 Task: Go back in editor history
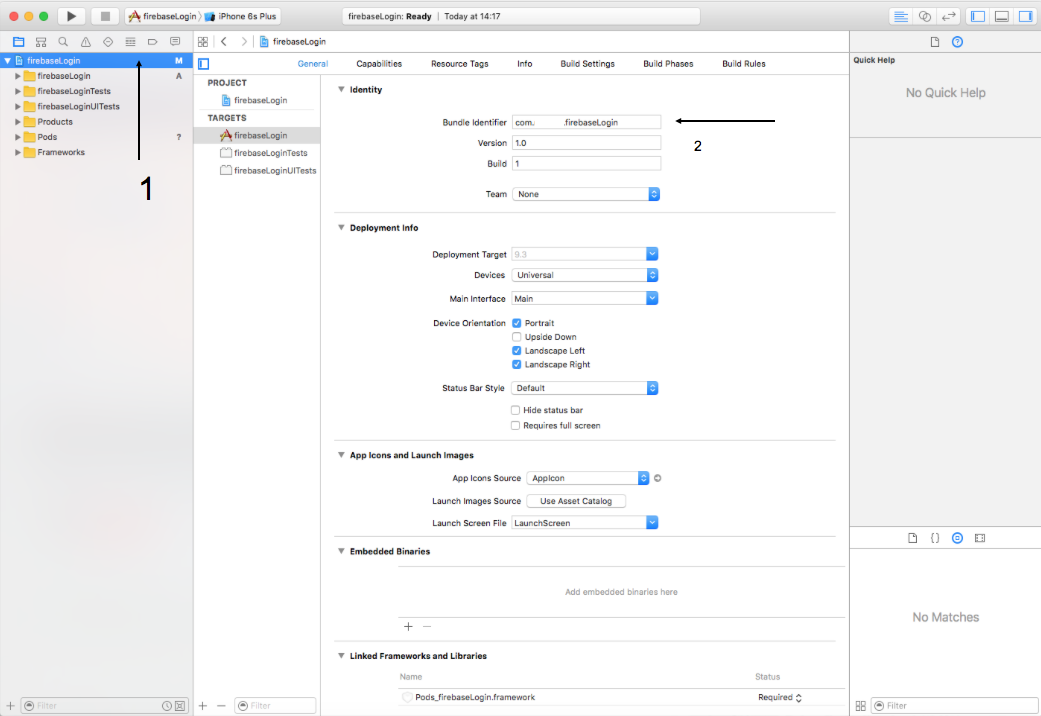pyautogui.click(x=224, y=42)
